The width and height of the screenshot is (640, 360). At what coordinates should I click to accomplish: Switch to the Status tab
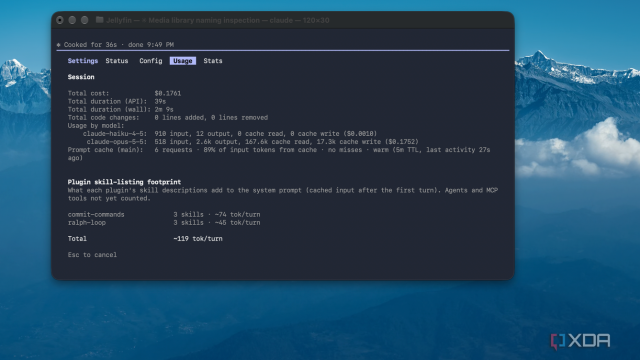(x=117, y=61)
